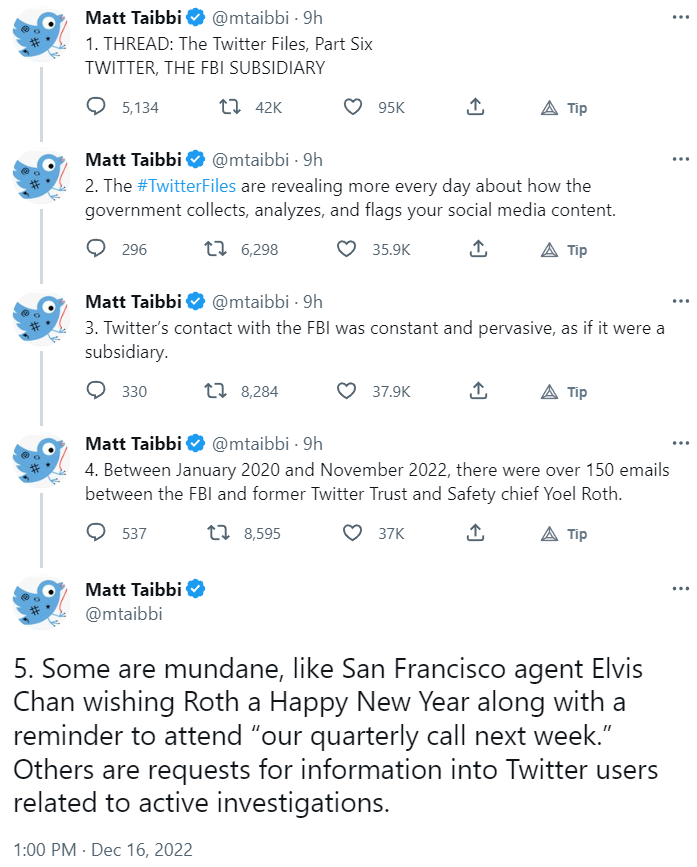Viewport: 697px width, 867px height.
Task: Open more options on first tweet
Action: click(x=680, y=17)
